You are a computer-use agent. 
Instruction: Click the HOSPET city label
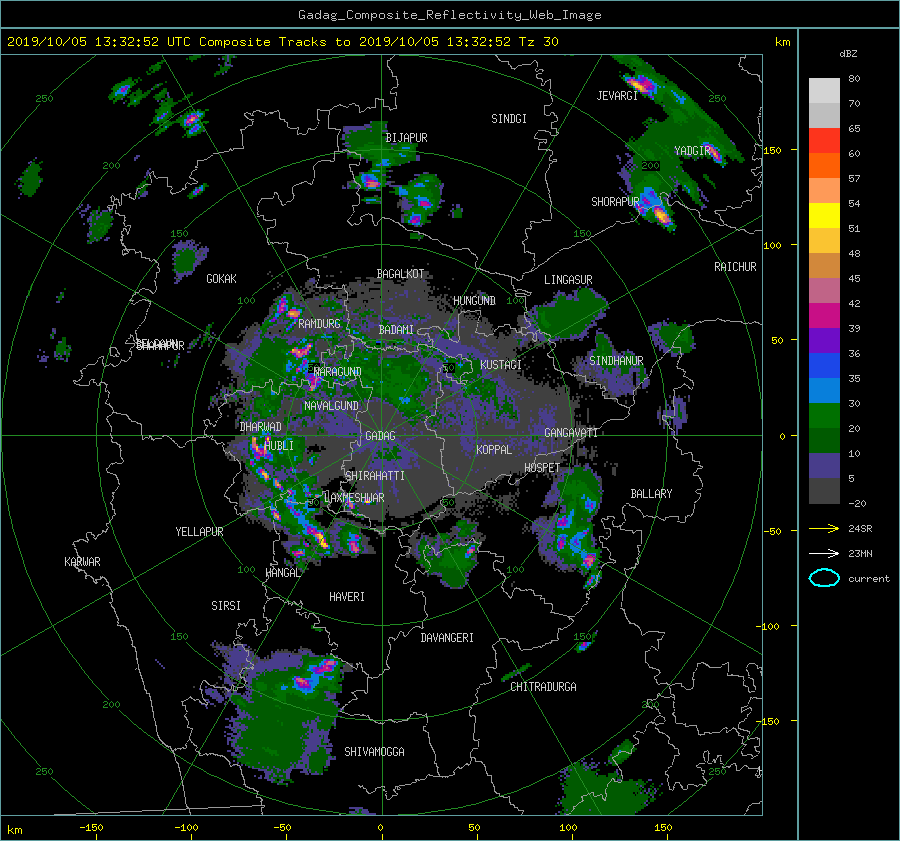coord(542,468)
